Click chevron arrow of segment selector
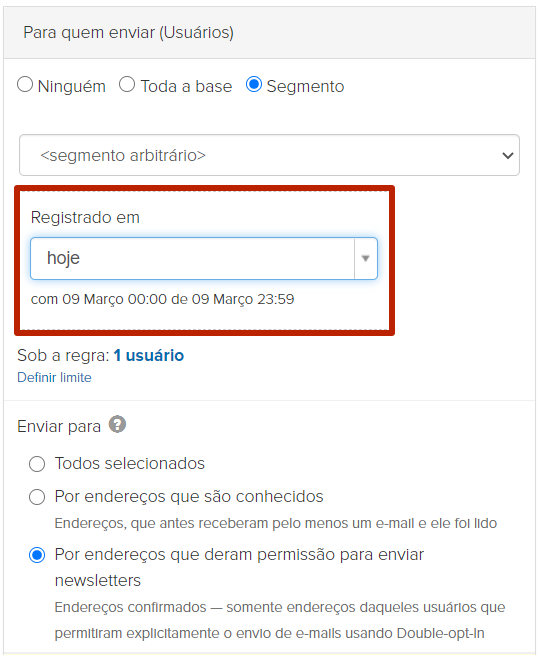539x655 pixels. point(508,156)
